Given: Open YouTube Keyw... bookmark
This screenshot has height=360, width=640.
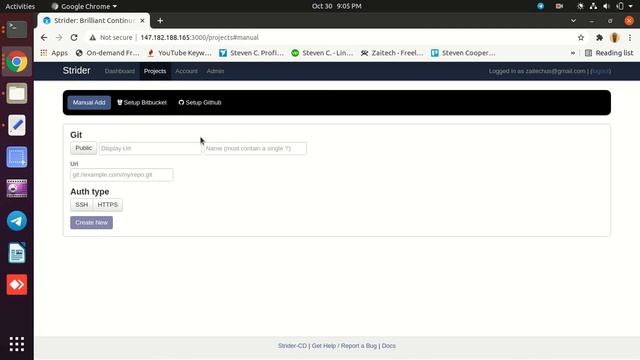Looking at the screenshot, I should (x=180, y=53).
